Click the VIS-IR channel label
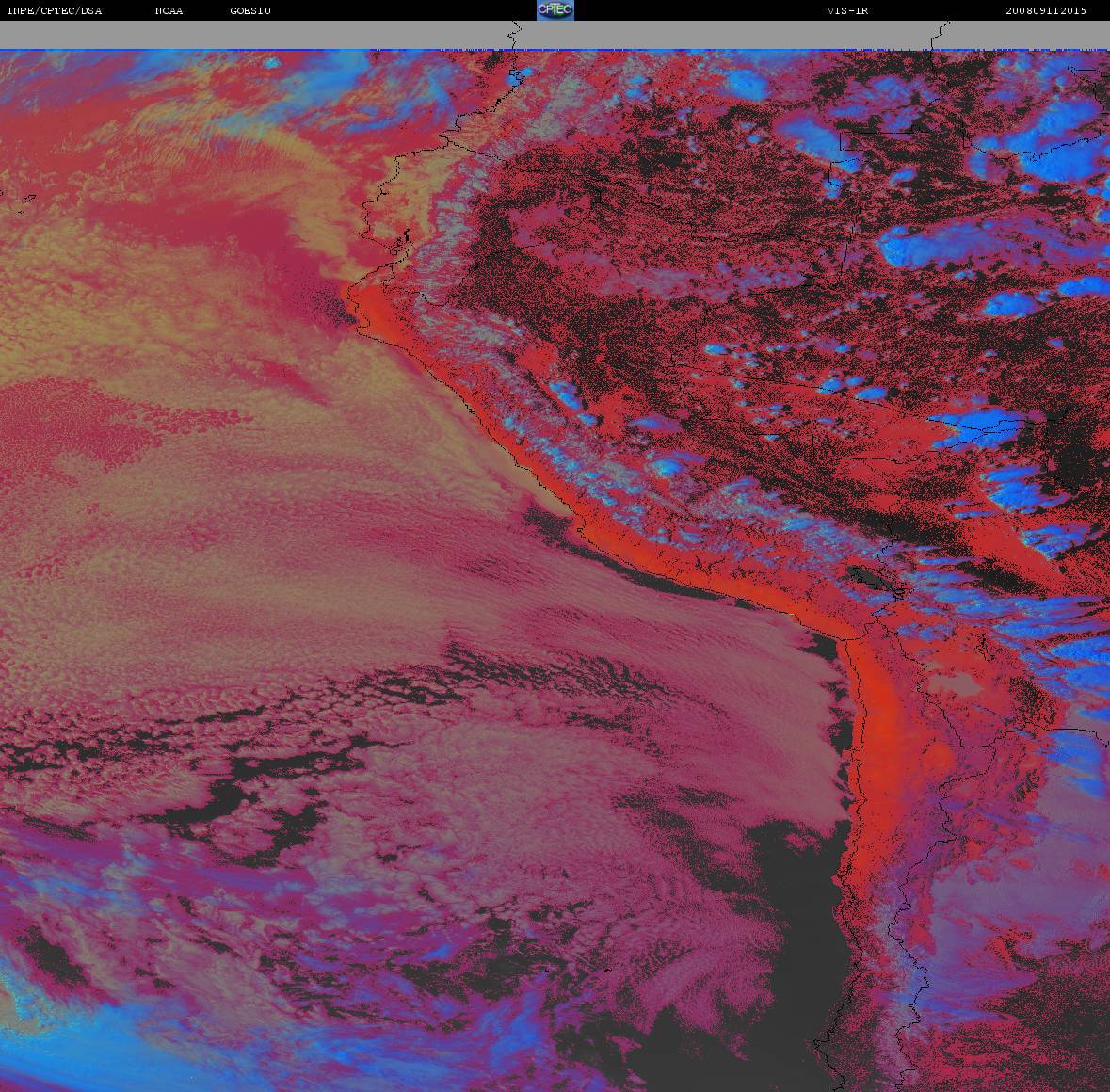1110x1092 pixels. click(847, 10)
